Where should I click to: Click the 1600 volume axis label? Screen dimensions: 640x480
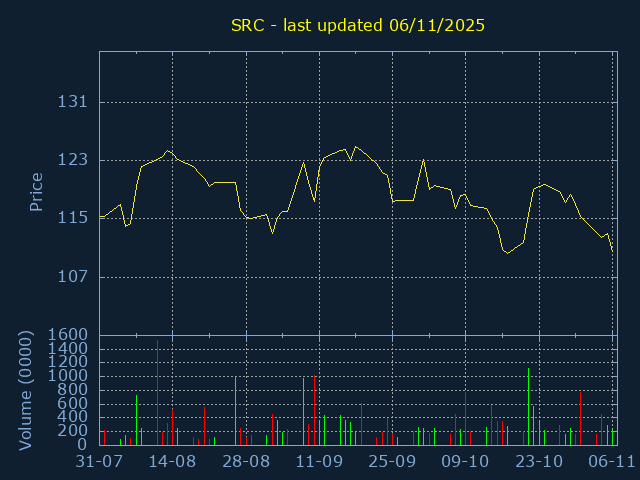[68, 335]
